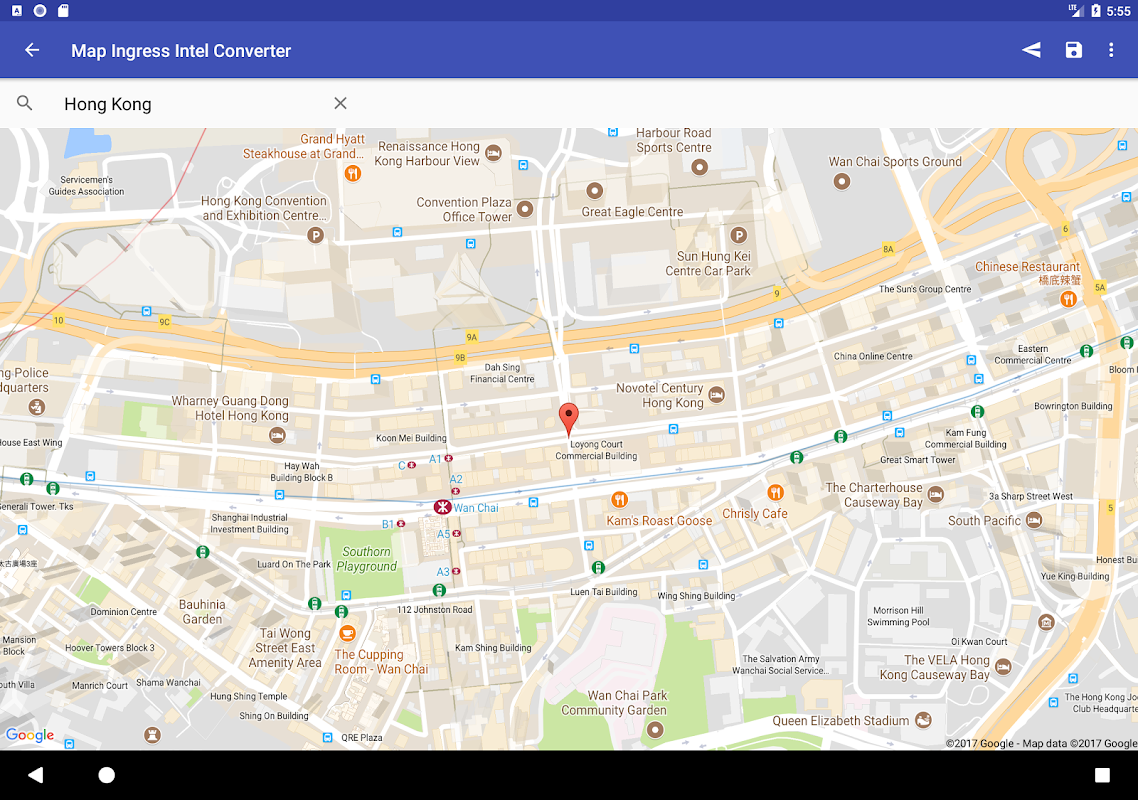Tap the Wan Chai Sports Ground marker

click(842, 181)
